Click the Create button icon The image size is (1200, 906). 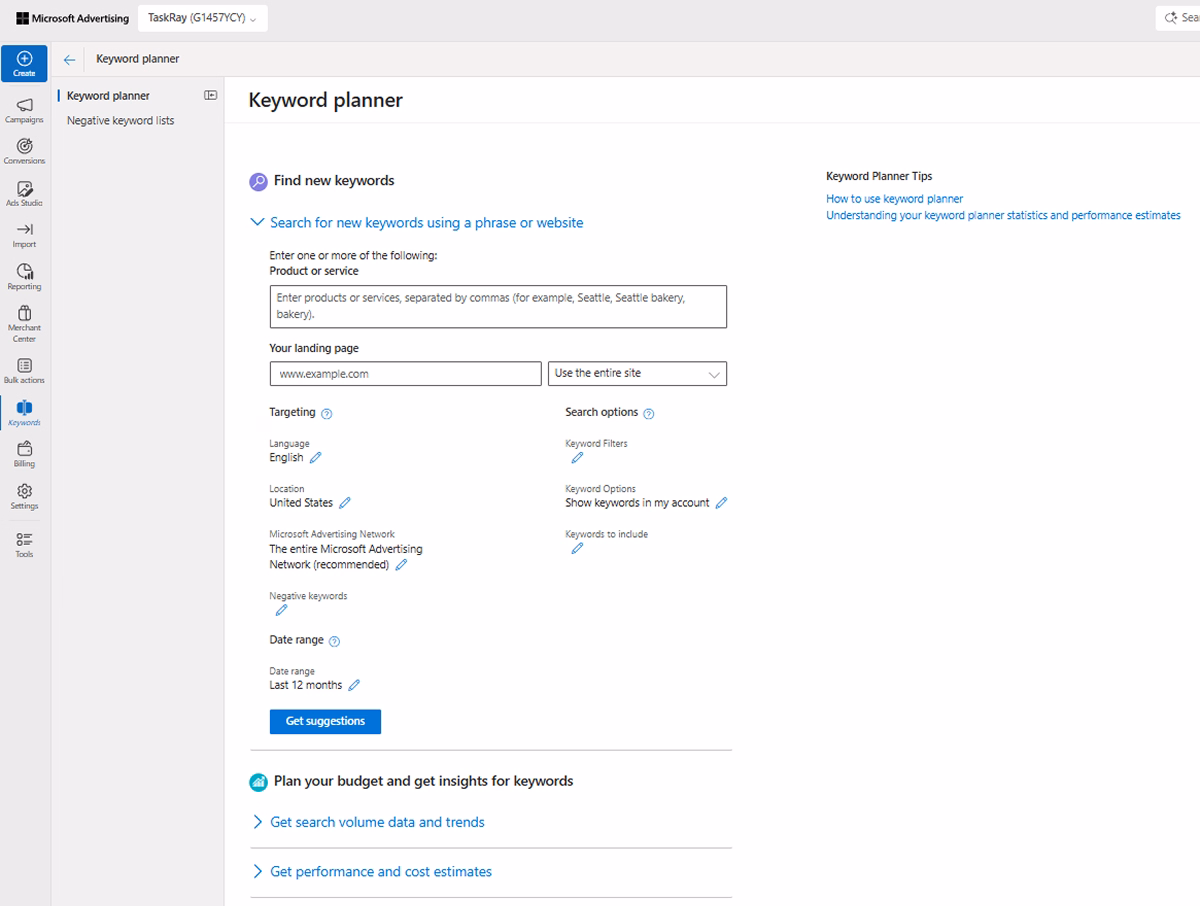23,62
